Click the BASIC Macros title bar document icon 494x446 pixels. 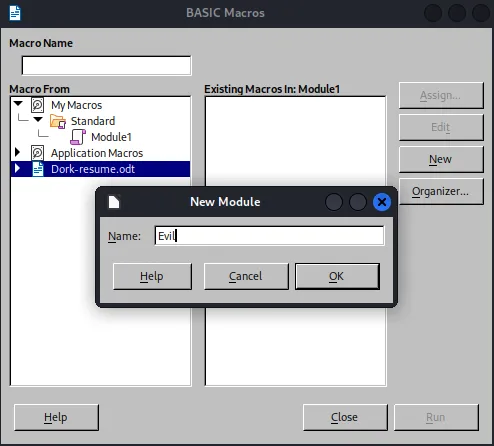coord(15,13)
